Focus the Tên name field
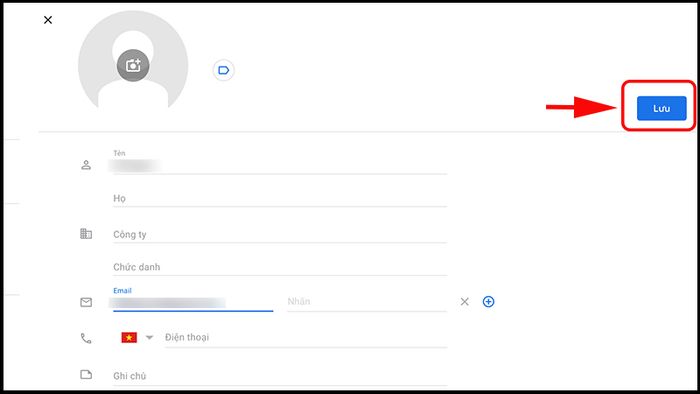This screenshot has width=700, height=394. click(280, 162)
